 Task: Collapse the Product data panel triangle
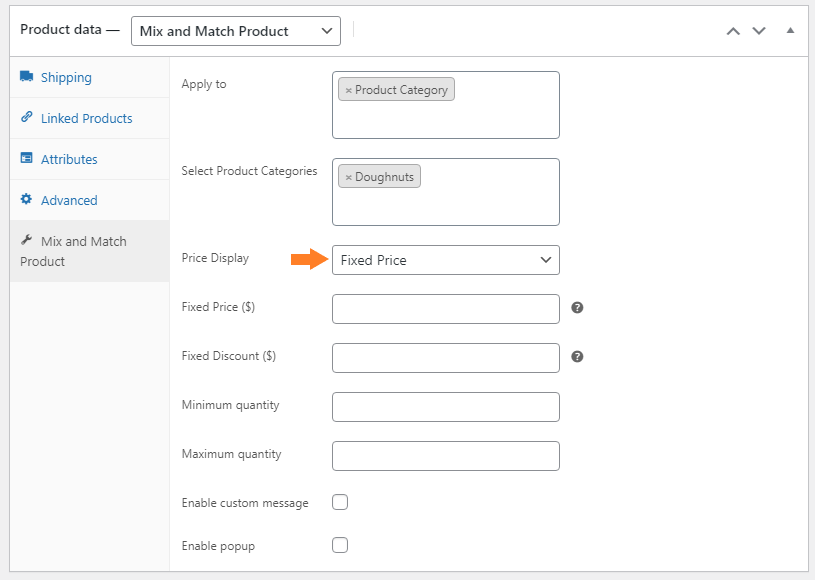click(x=790, y=31)
